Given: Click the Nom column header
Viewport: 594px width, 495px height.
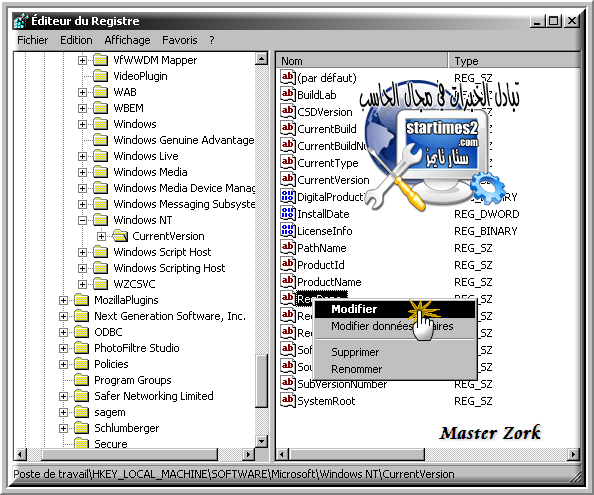Looking at the screenshot, I should pos(362,61).
